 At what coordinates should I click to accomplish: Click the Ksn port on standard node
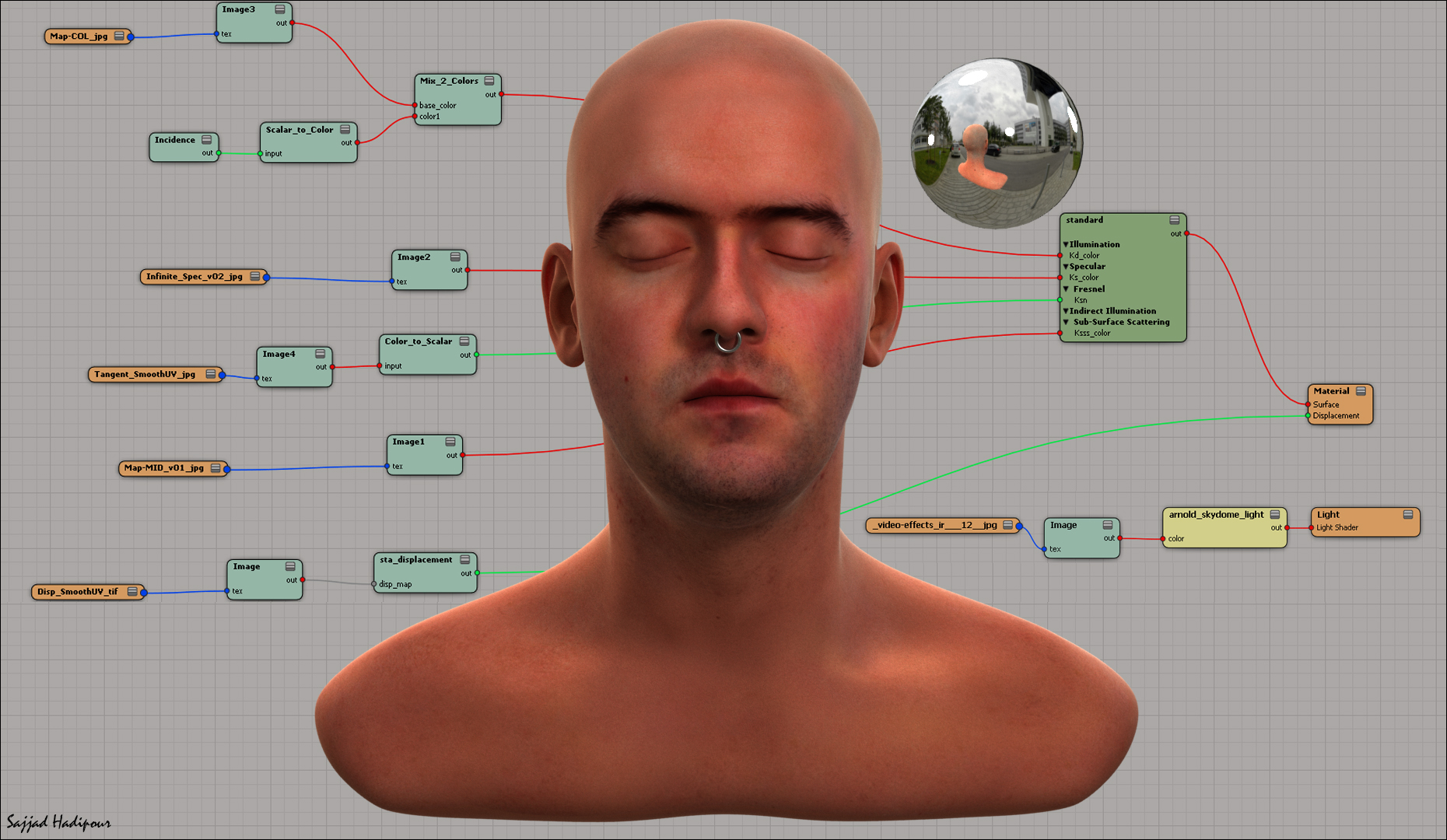click(1060, 299)
